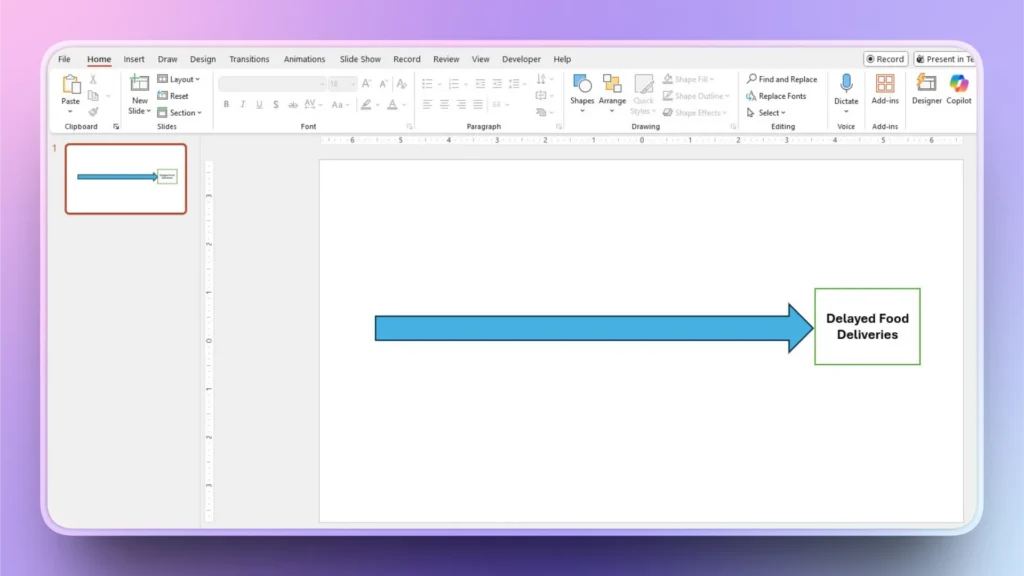
Task: Click the text highlight color swatch
Action: (x=367, y=104)
